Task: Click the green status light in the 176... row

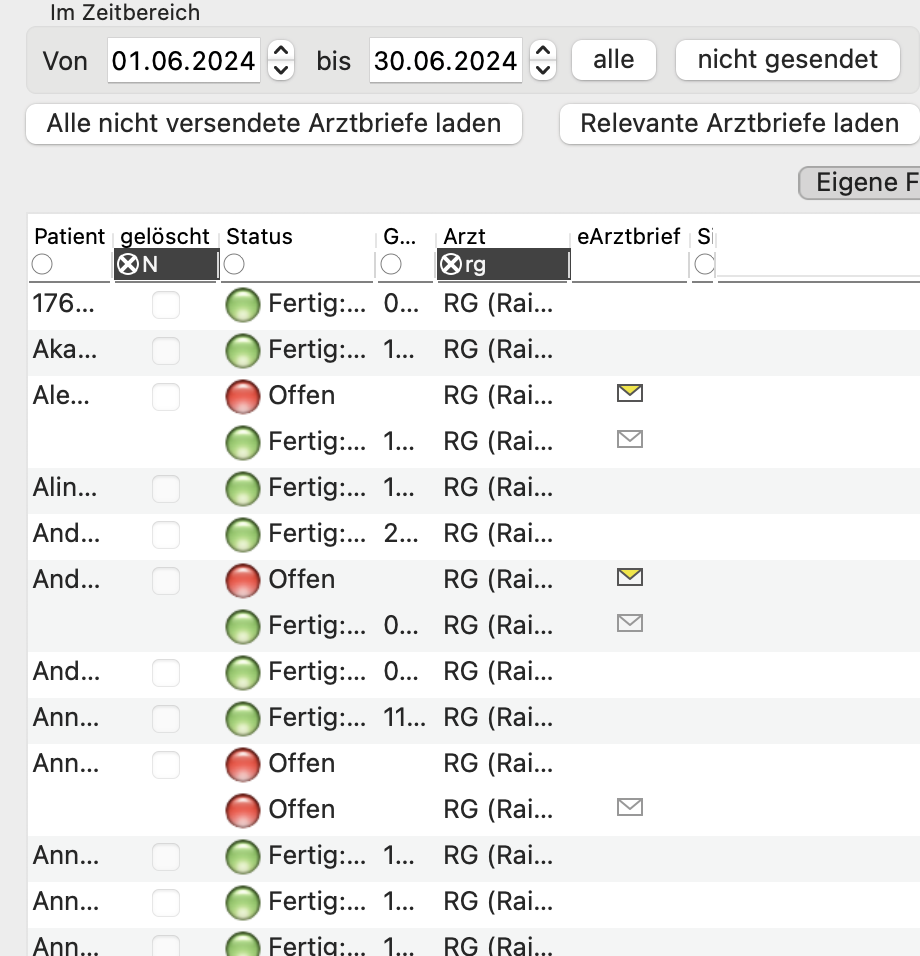Action: tap(243, 304)
